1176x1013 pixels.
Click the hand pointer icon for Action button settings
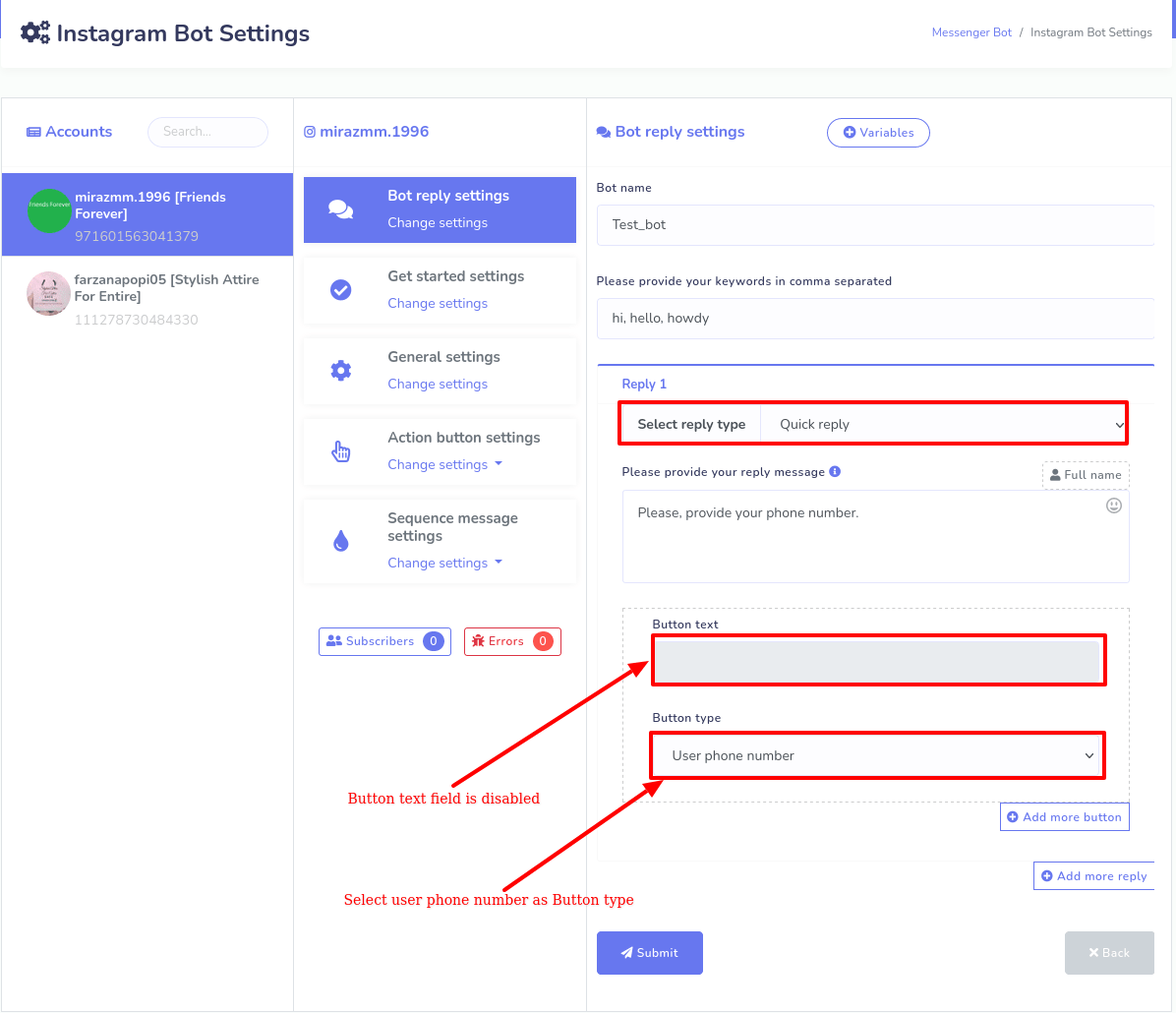(x=341, y=451)
